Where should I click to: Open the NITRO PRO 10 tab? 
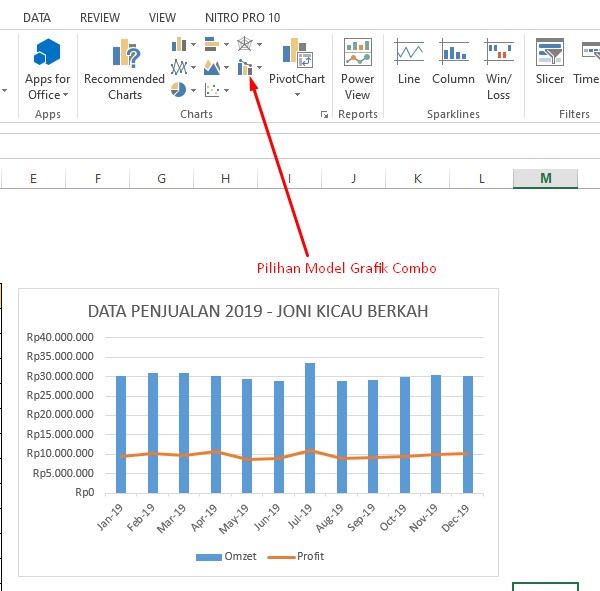[x=243, y=18]
